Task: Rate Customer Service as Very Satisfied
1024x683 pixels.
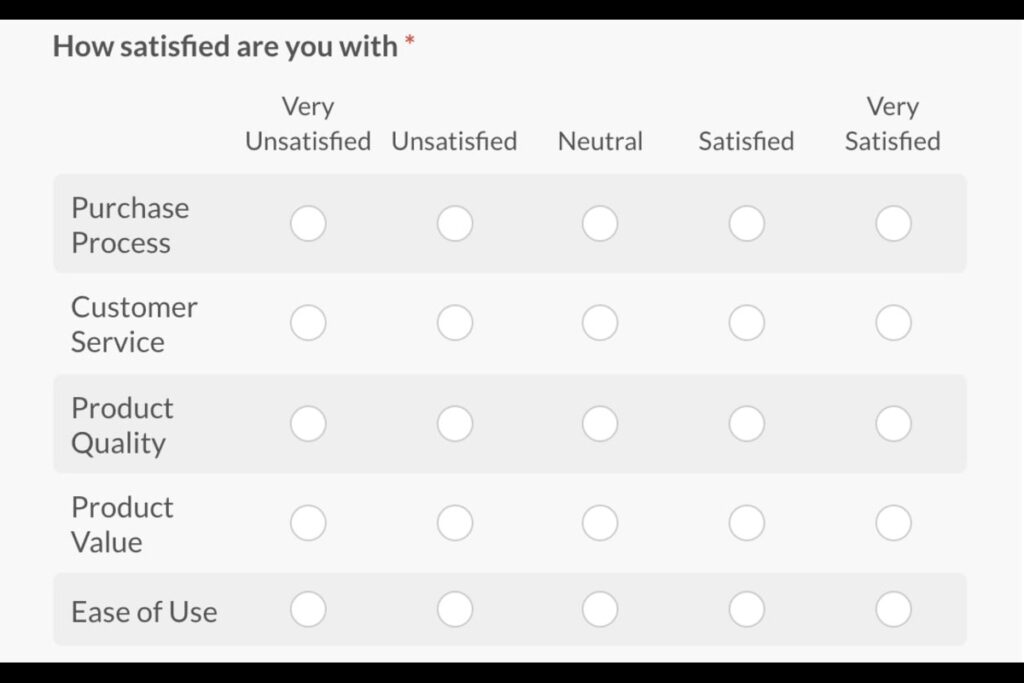Action: click(893, 323)
